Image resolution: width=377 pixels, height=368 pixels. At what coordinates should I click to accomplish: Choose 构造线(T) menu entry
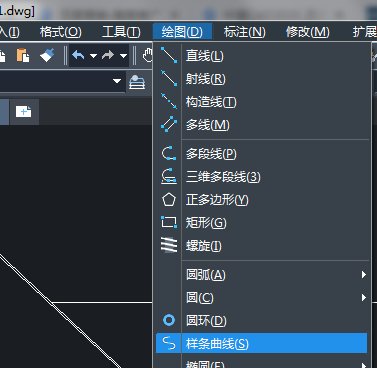click(x=262, y=101)
